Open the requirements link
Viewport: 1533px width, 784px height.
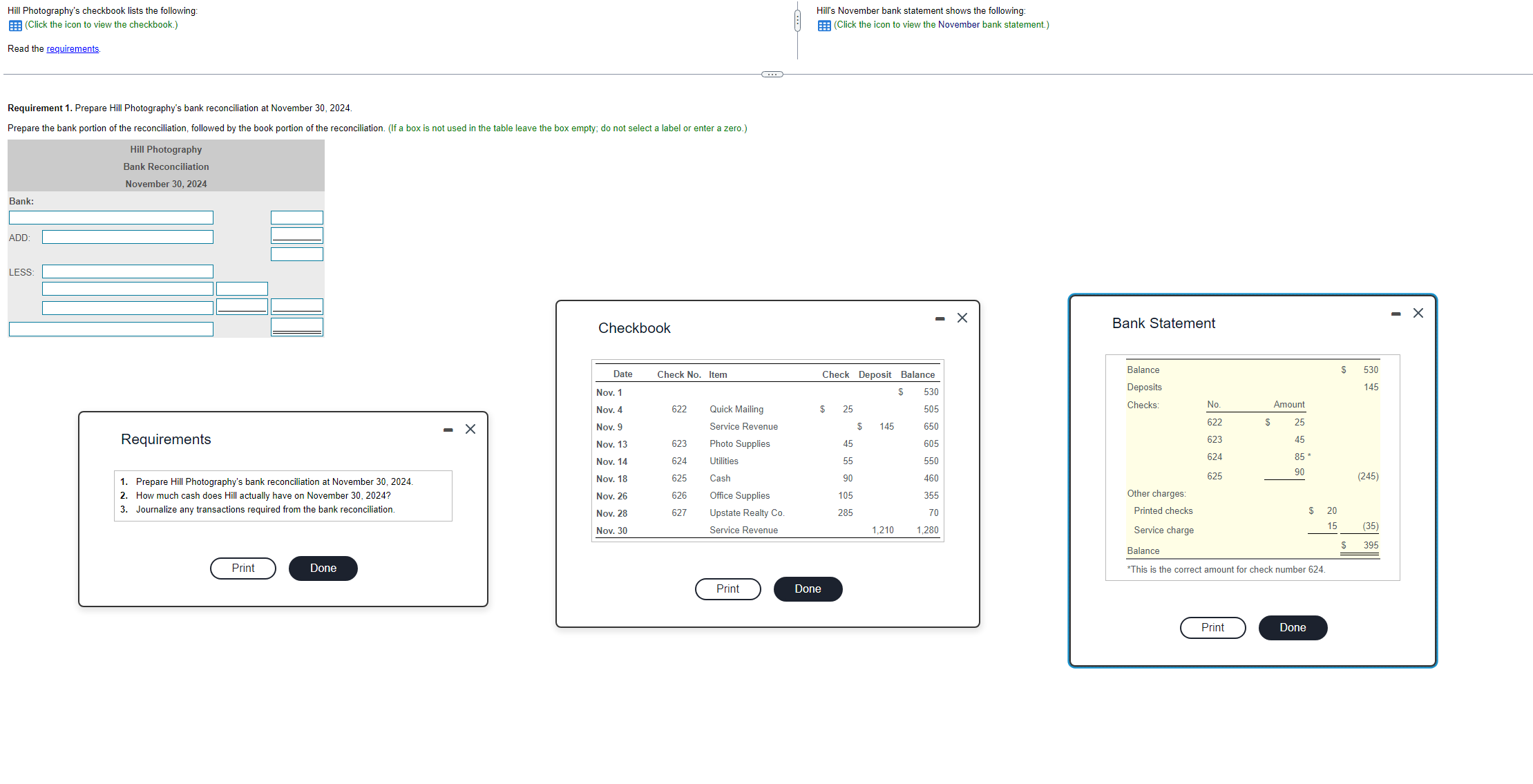(73, 49)
